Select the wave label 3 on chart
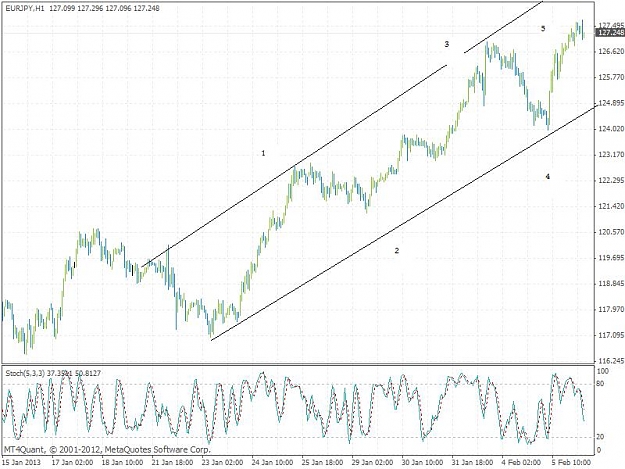 (447, 44)
